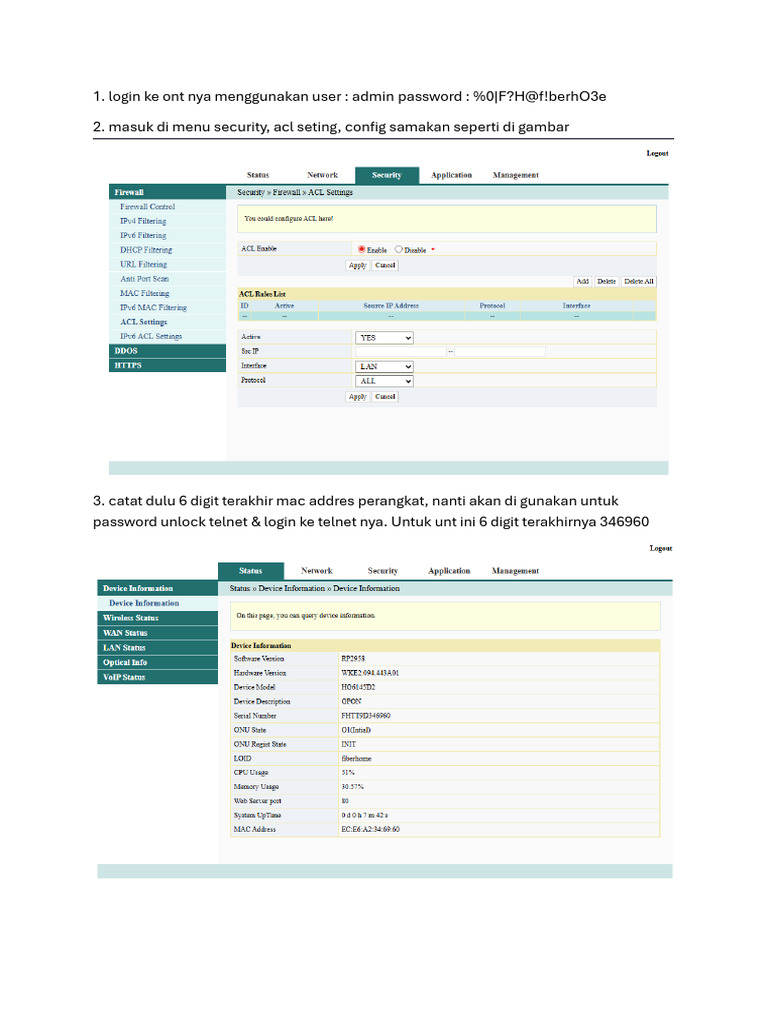Open the Interface LAN dropdown
The height and width of the screenshot is (1024, 768).
(x=385, y=366)
